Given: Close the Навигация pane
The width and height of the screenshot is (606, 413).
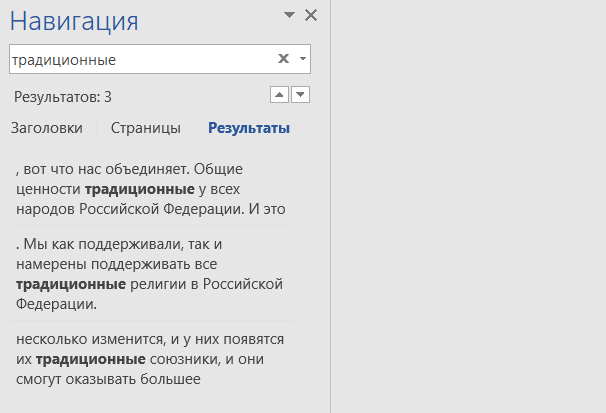Looking at the screenshot, I should [x=310, y=15].
